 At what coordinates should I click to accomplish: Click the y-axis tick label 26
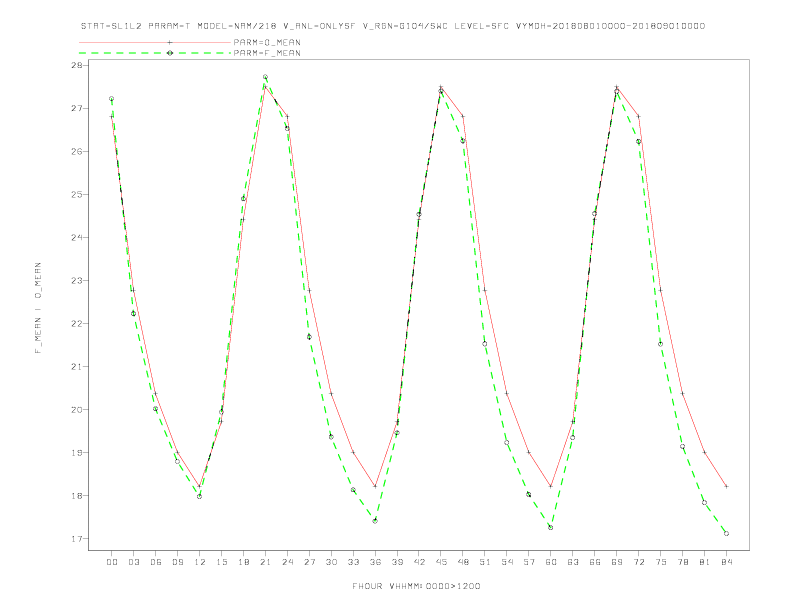(x=78, y=151)
